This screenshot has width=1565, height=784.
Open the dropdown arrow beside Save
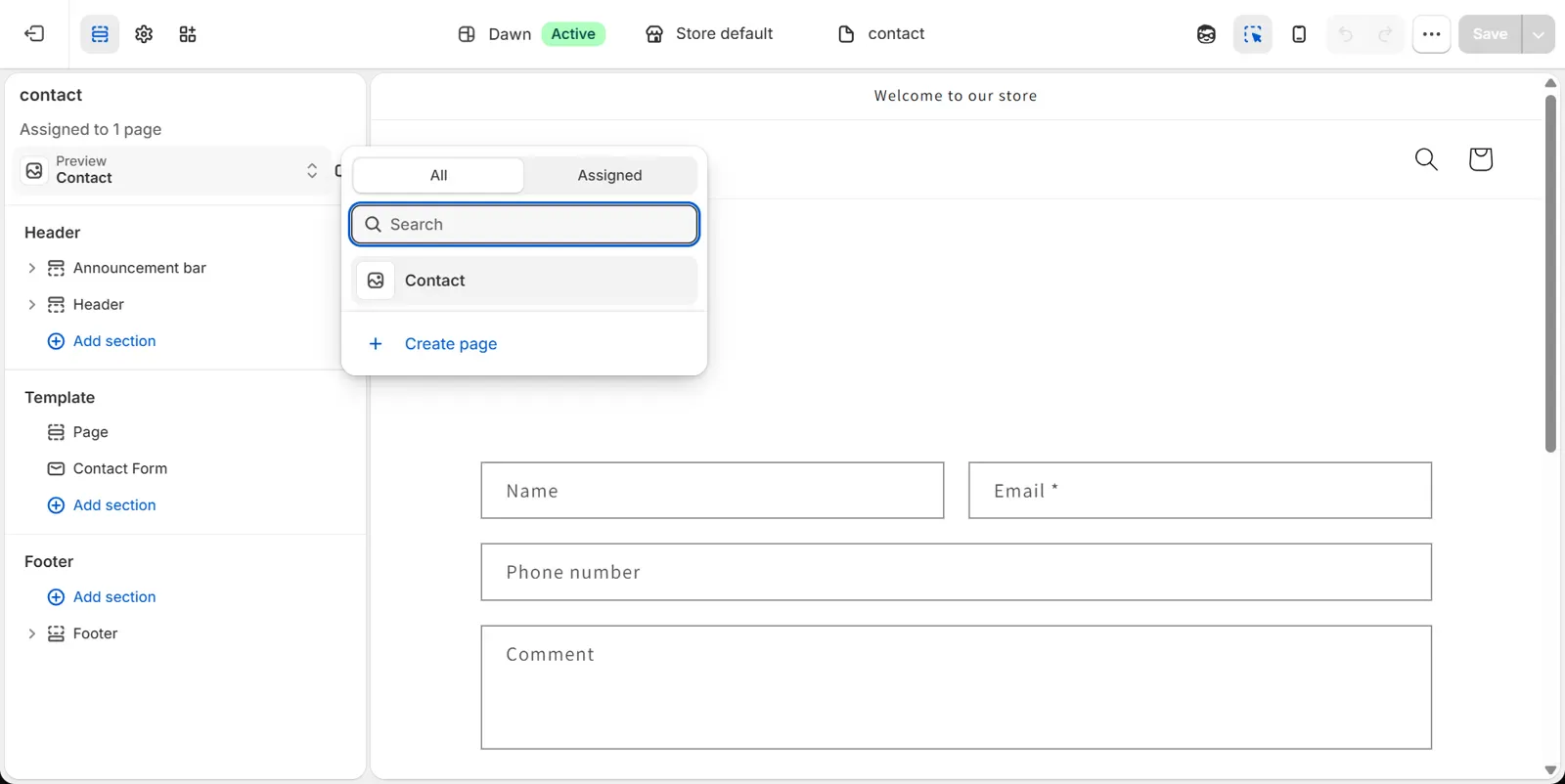(x=1539, y=34)
